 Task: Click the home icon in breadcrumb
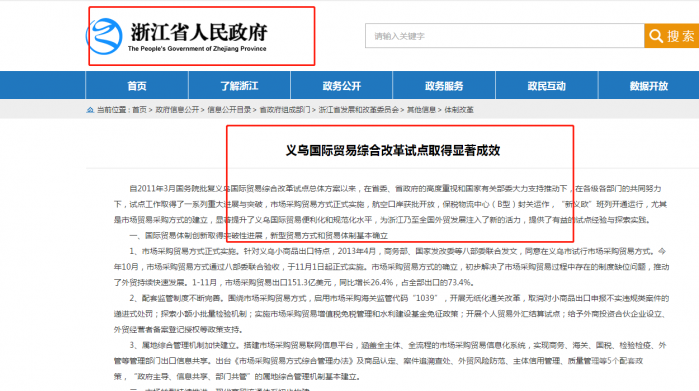point(90,110)
